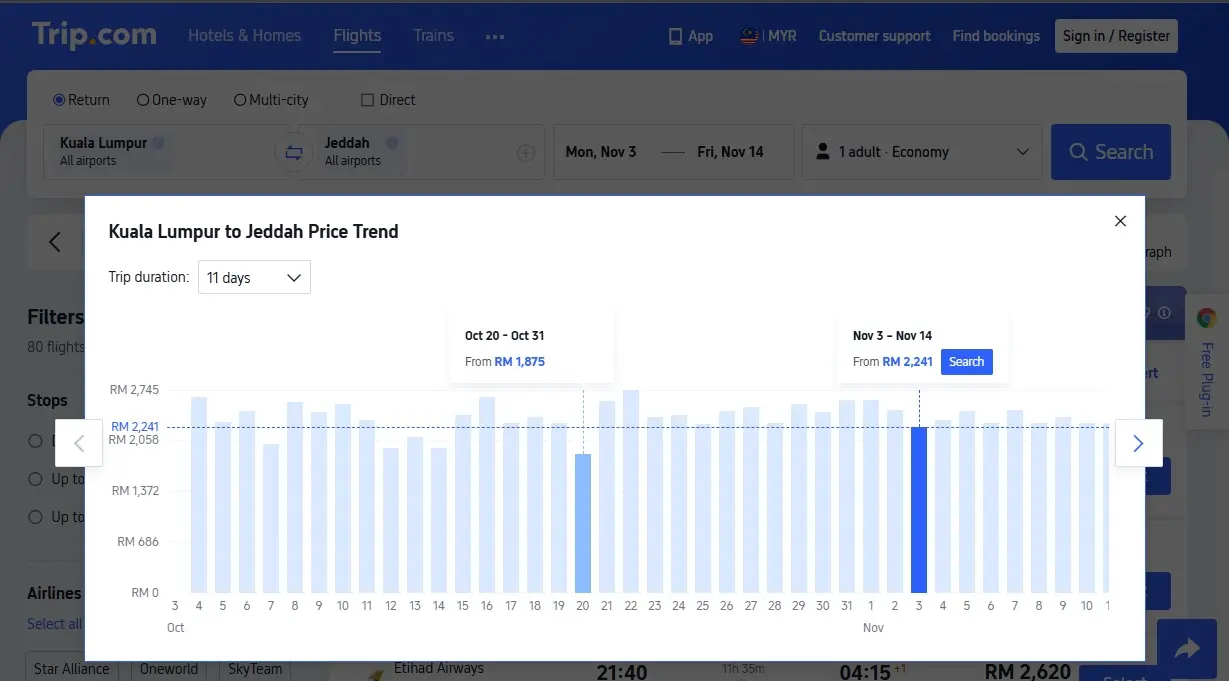Screen dimensions: 1229x681
Task: Go back using the left chevron
Action: [55, 242]
